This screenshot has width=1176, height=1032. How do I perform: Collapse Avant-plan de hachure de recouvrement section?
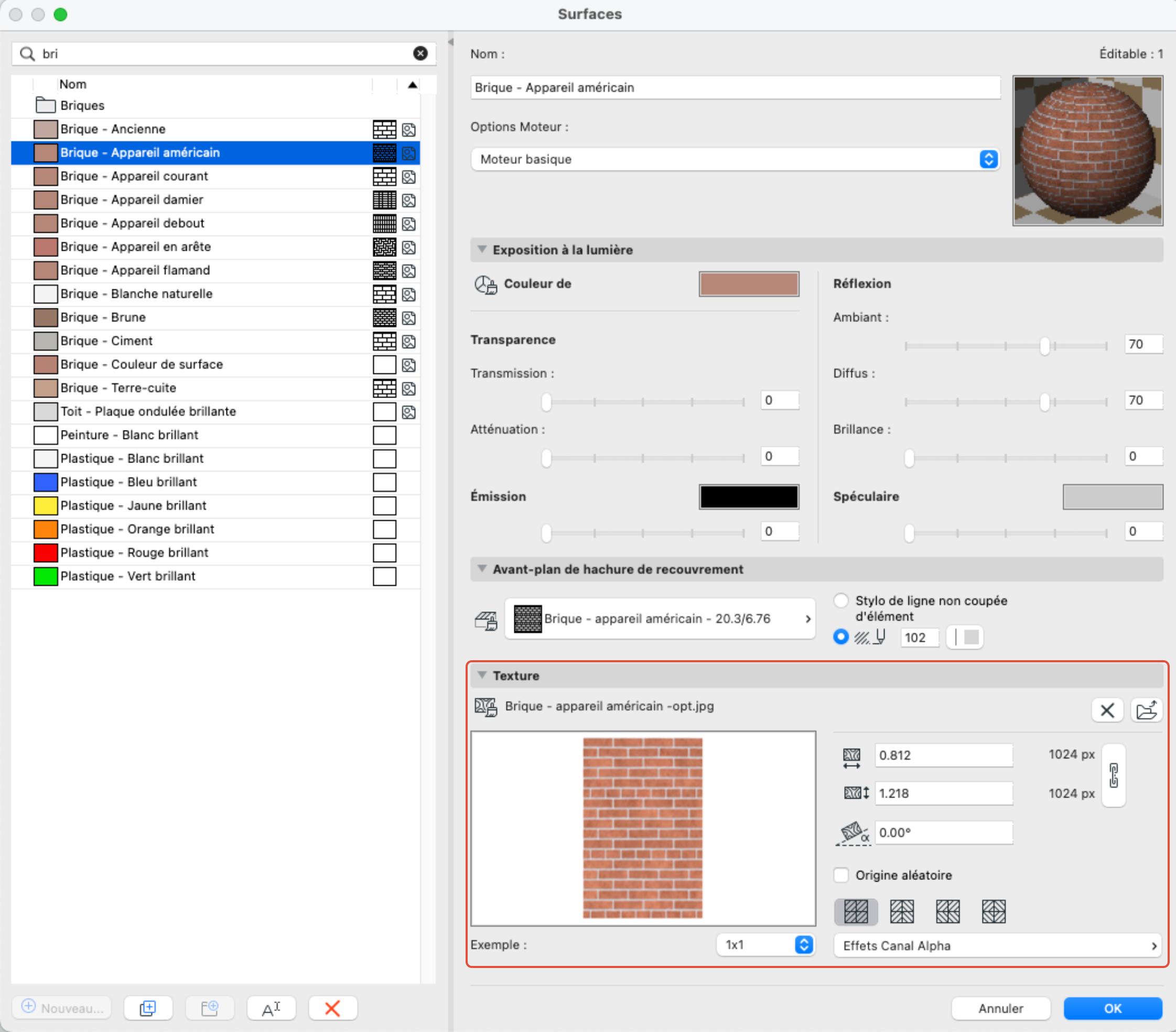[482, 568]
